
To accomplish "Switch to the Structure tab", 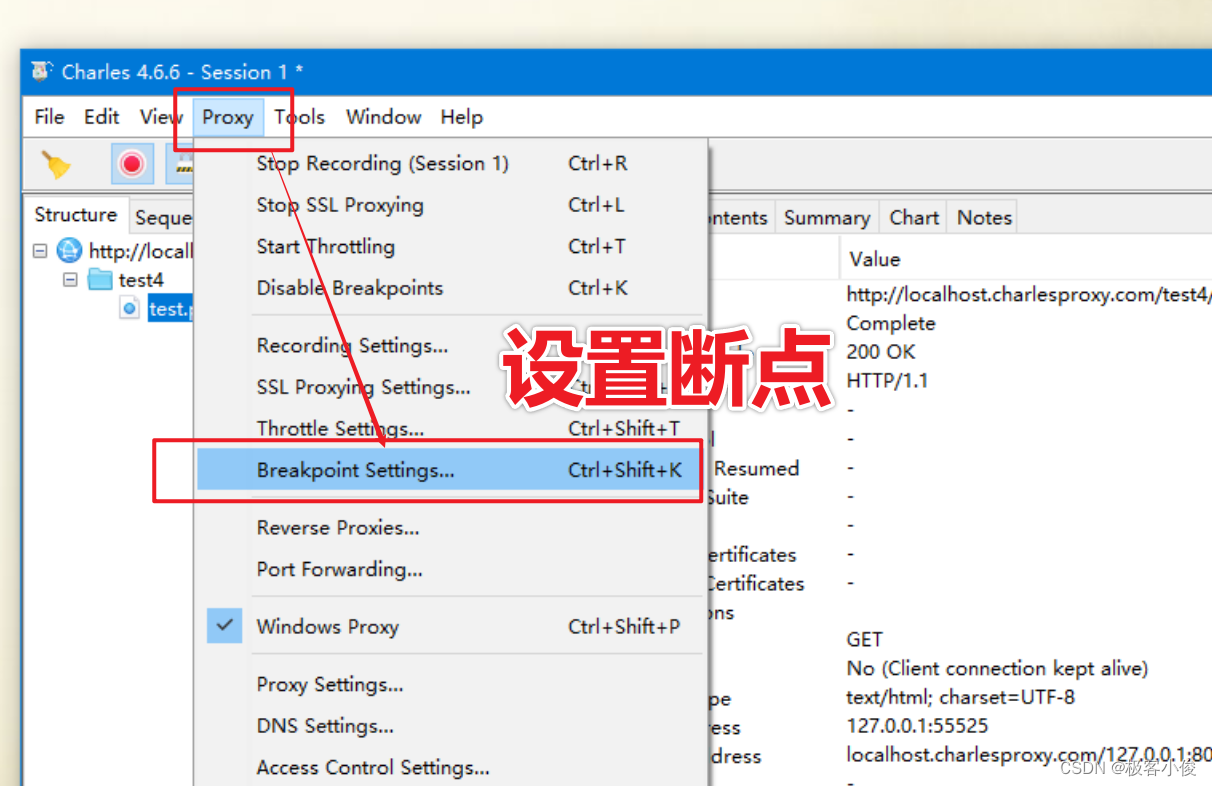I will [76, 215].
